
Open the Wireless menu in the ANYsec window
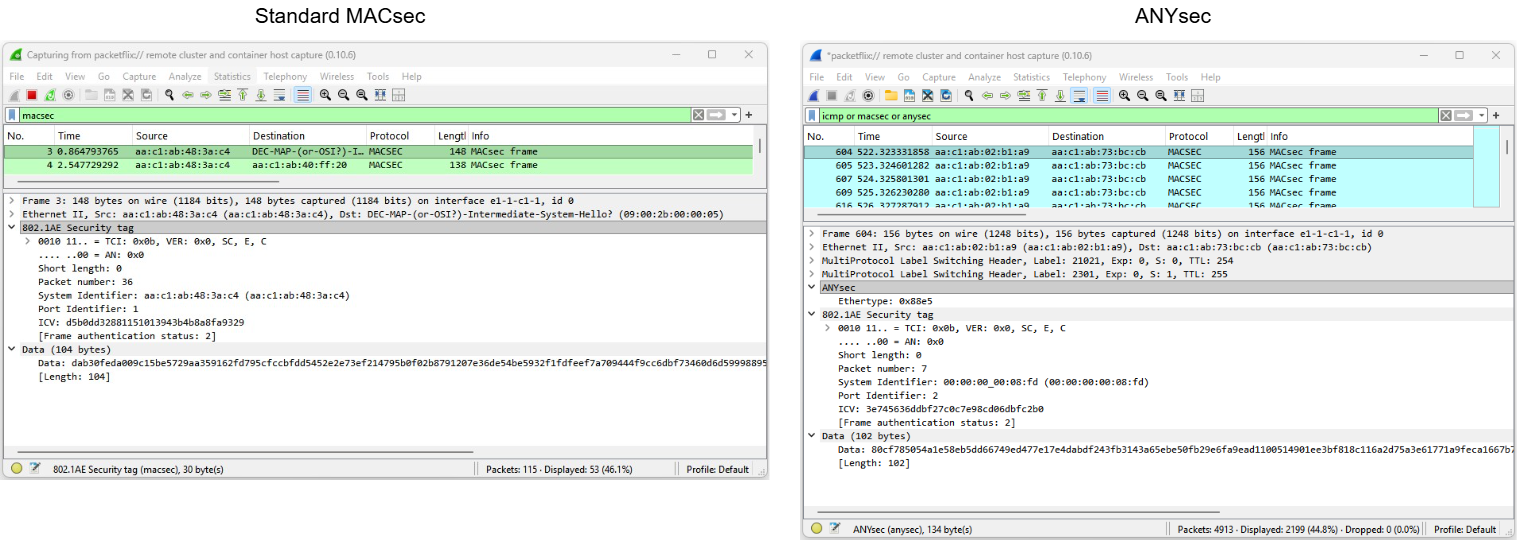[x=1136, y=77]
